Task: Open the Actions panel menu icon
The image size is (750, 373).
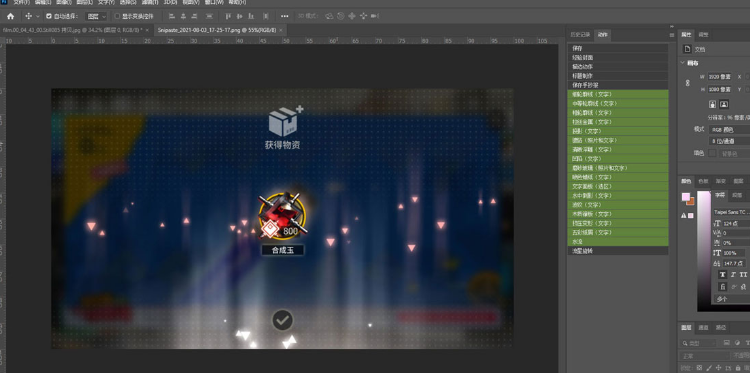Action: pyautogui.click(x=672, y=35)
